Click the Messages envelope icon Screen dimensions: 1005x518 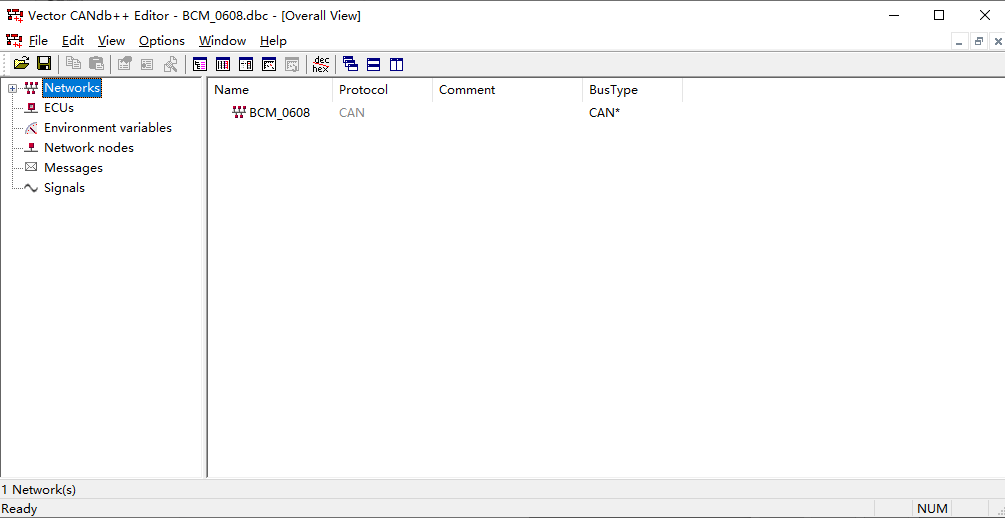31,167
